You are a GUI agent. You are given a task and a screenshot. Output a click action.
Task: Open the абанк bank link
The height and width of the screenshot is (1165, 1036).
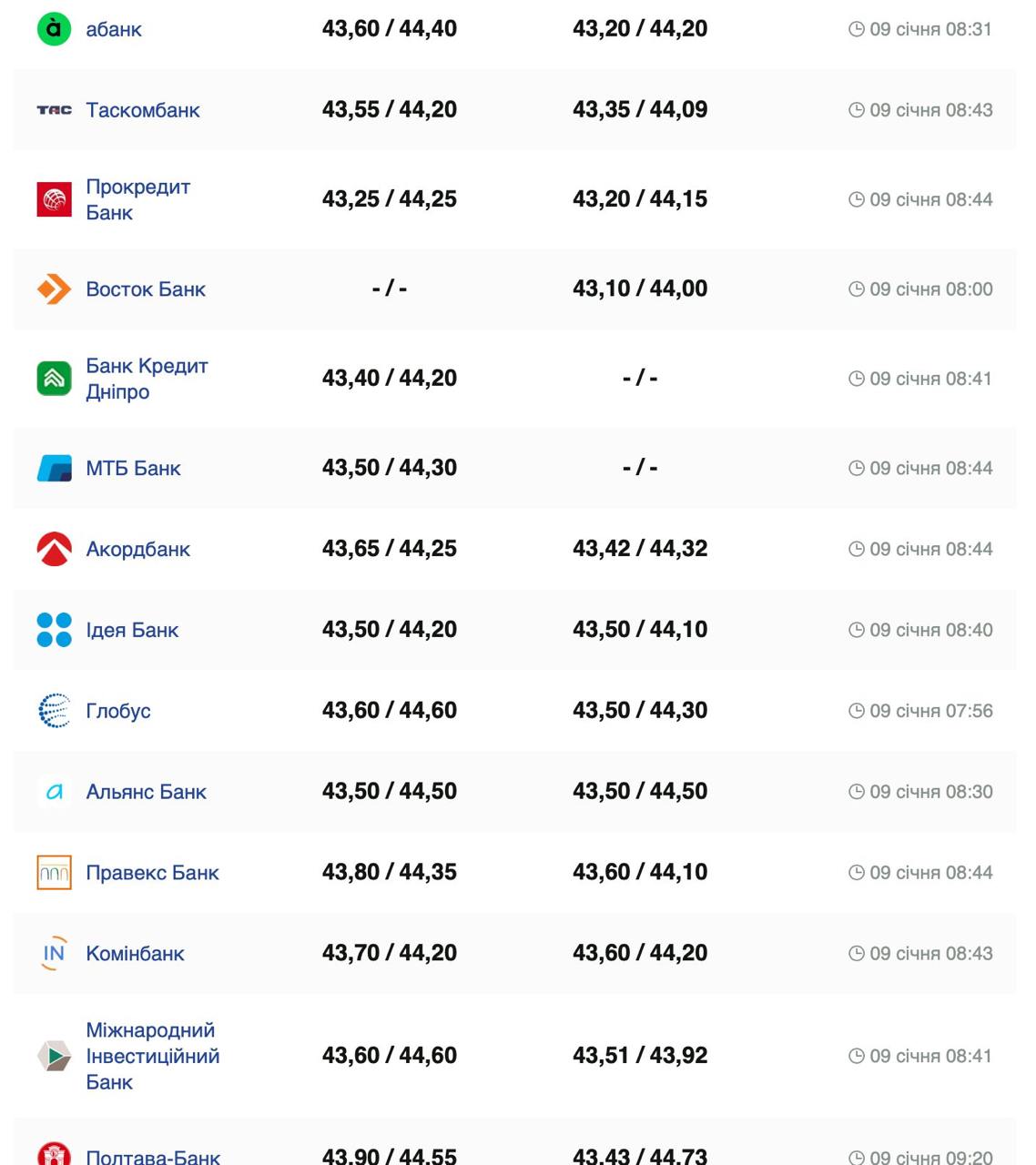114,29
